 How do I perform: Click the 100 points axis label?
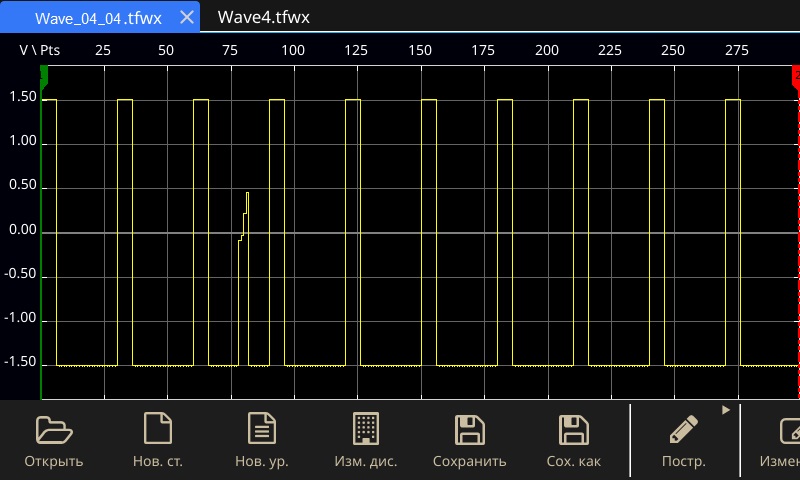coord(293,50)
